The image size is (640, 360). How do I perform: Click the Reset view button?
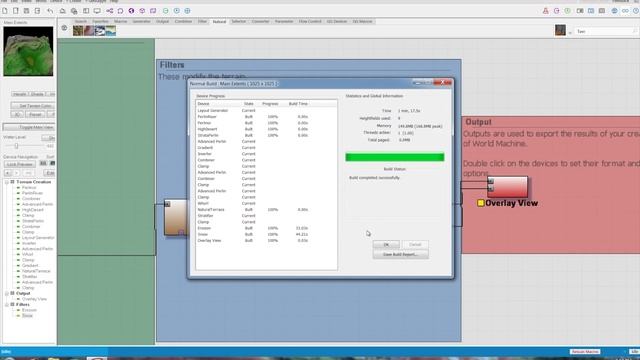point(36,115)
